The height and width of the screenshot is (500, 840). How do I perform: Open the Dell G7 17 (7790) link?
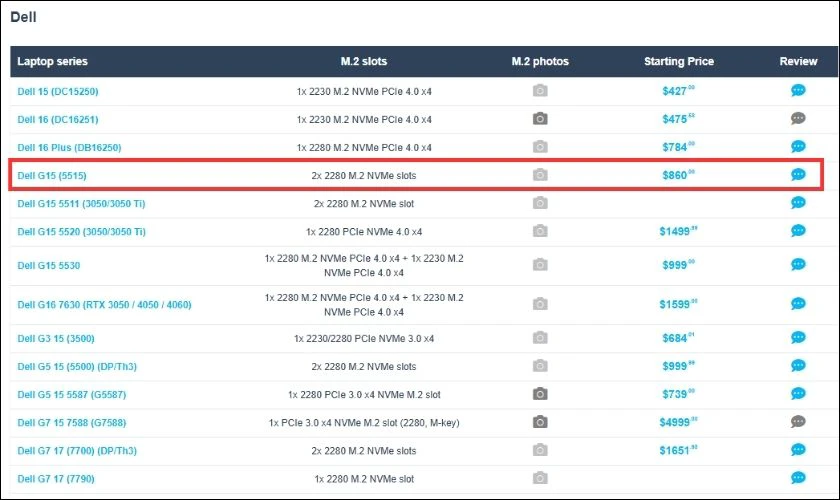point(56,479)
